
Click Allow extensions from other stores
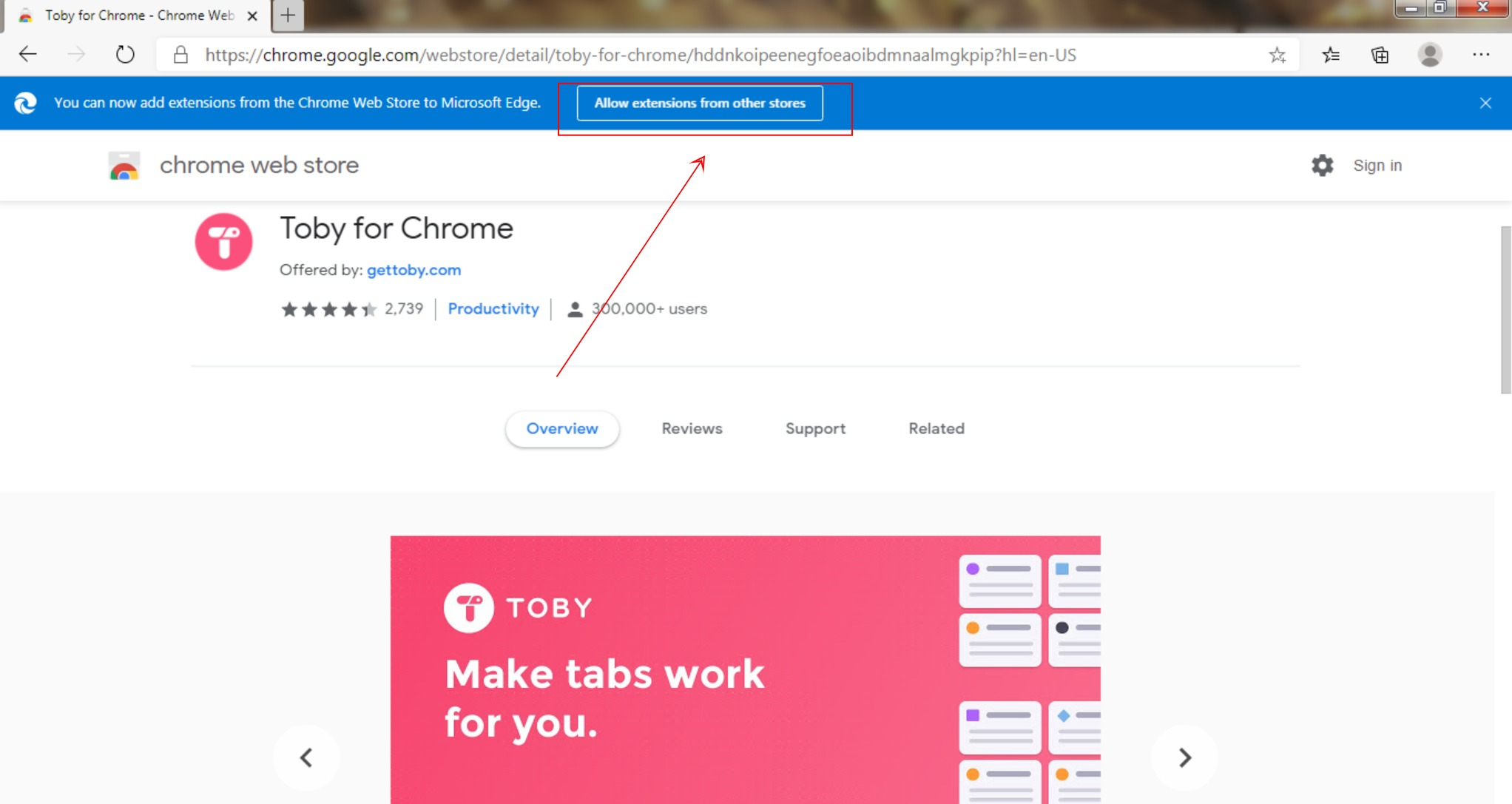[700, 103]
